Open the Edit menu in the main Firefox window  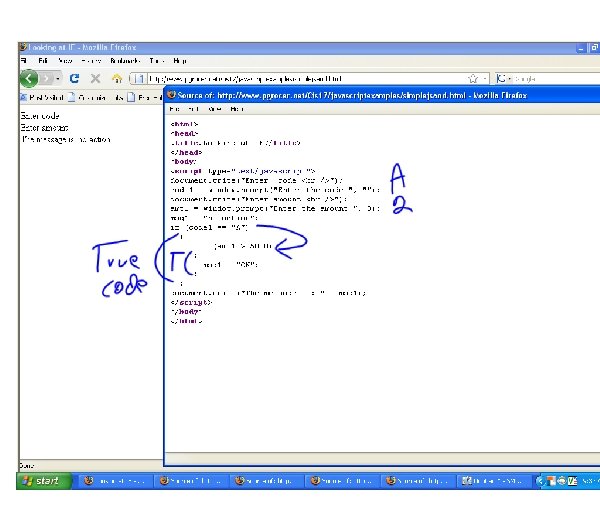(x=43, y=61)
